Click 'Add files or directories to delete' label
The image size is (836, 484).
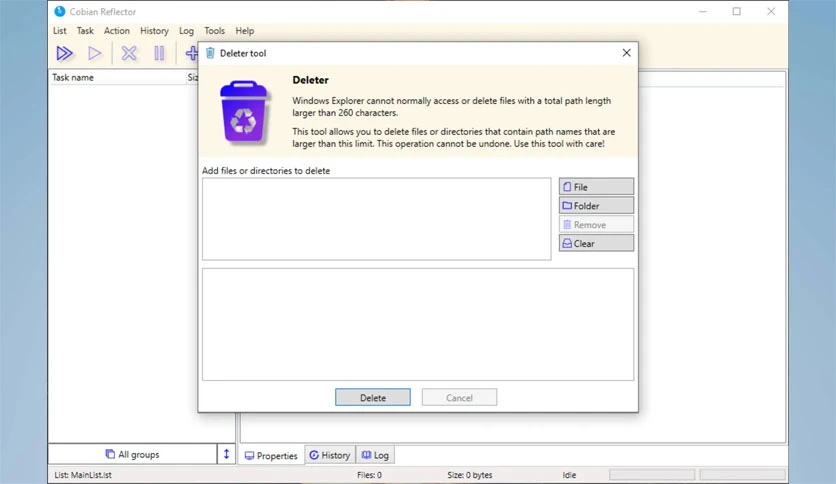pos(266,171)
